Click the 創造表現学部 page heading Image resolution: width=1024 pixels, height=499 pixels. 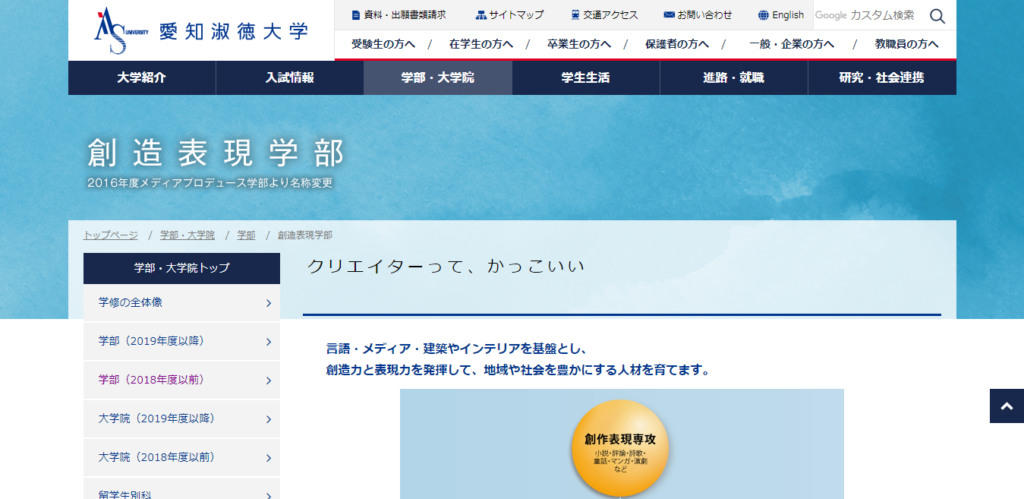coord(216,154)
